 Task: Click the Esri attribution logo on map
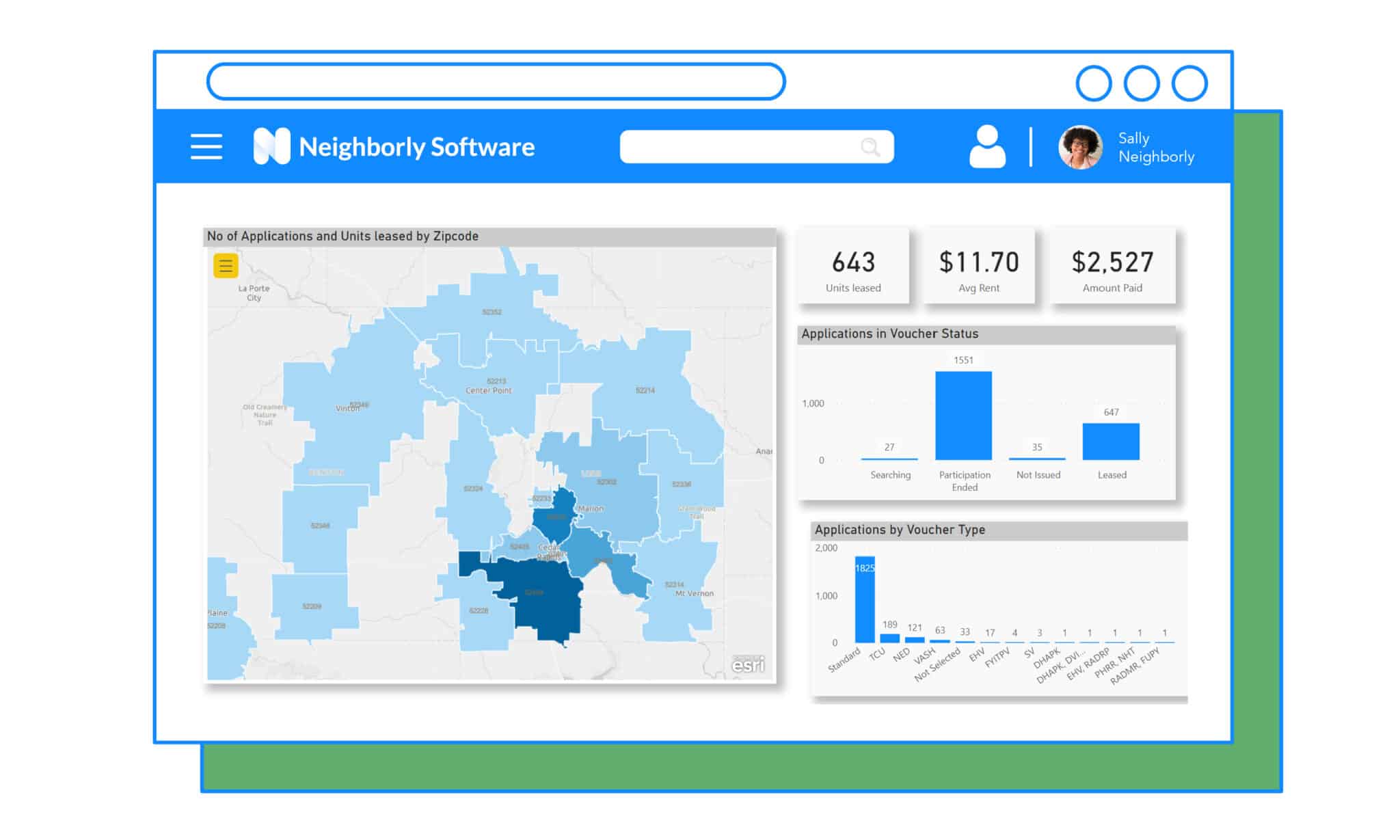tap(748, 664)
